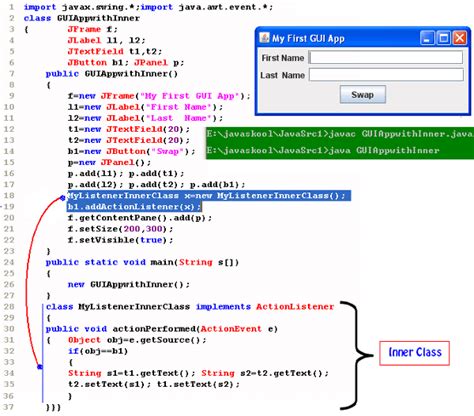474x416 pixels.
Task: Click line number 18 in the gutter
Action: (9, 195)
